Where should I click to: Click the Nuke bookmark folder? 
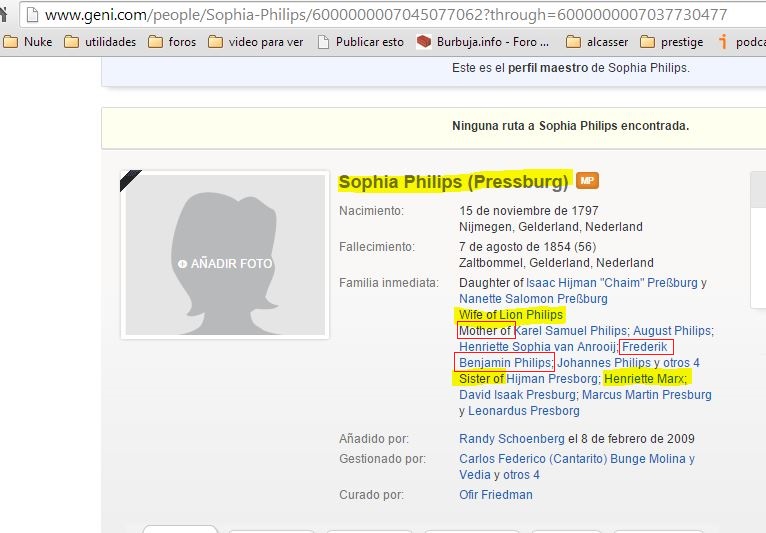(29, 42)
